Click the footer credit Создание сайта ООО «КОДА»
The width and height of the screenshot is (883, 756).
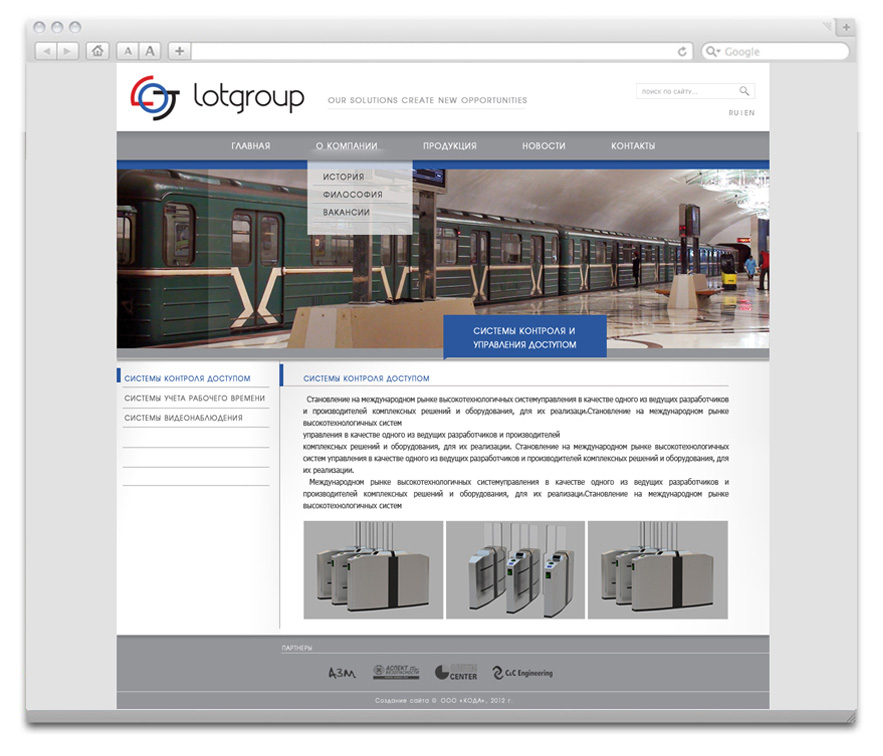coord(443,700)
